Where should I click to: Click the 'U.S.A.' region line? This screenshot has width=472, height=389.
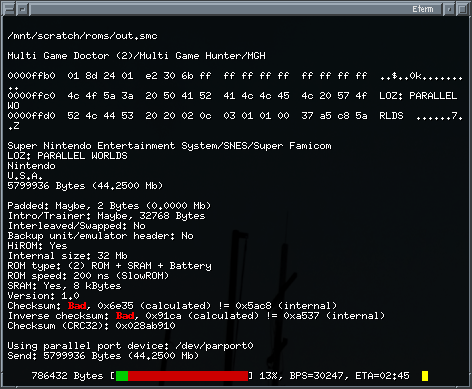point(25,176)
